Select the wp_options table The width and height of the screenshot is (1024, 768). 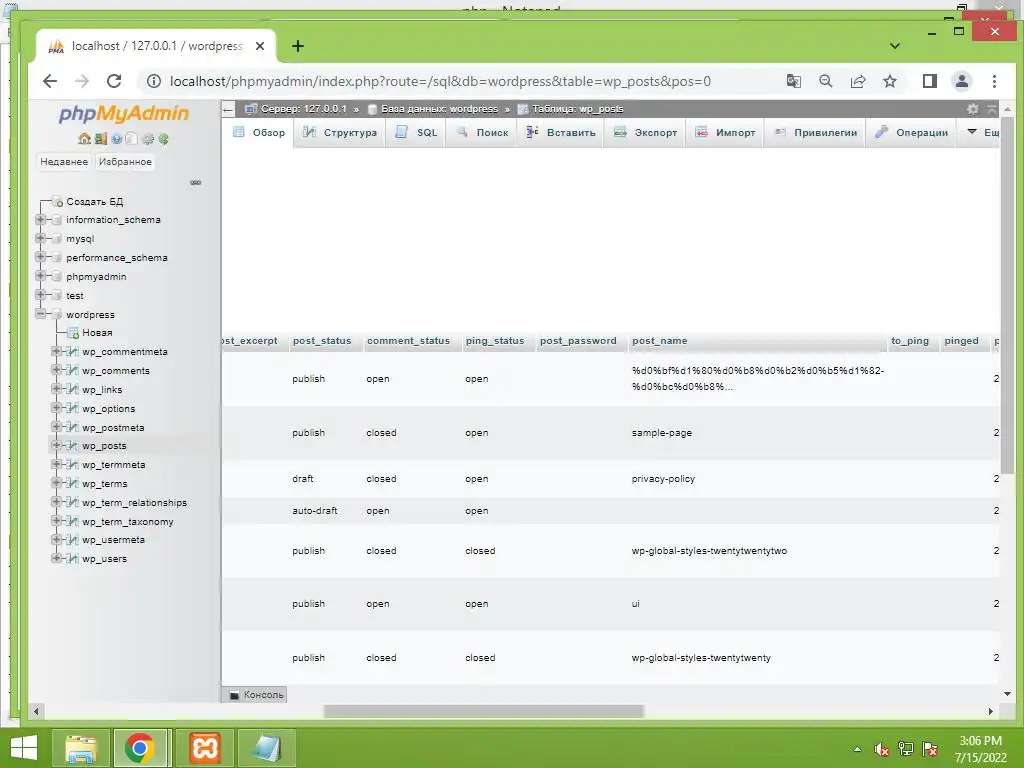[108, 408]
